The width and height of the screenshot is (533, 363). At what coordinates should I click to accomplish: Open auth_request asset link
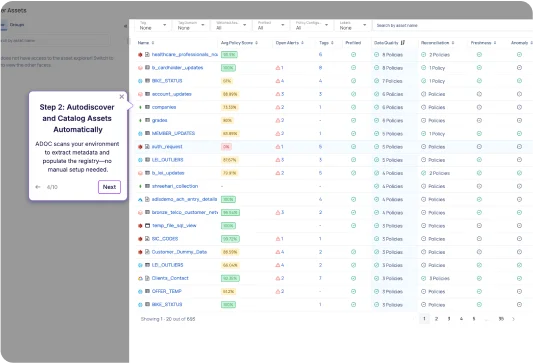167,147
